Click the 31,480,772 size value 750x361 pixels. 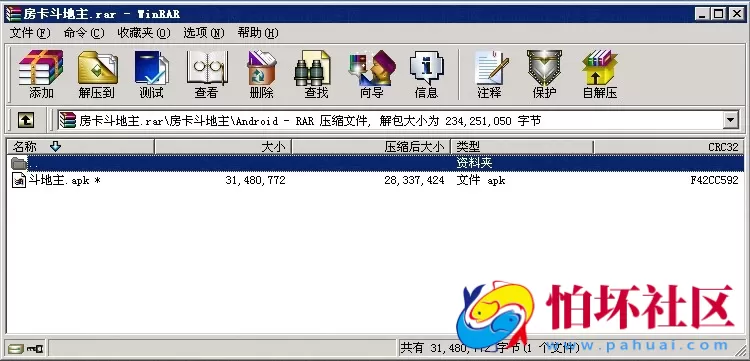pos(255,181)
